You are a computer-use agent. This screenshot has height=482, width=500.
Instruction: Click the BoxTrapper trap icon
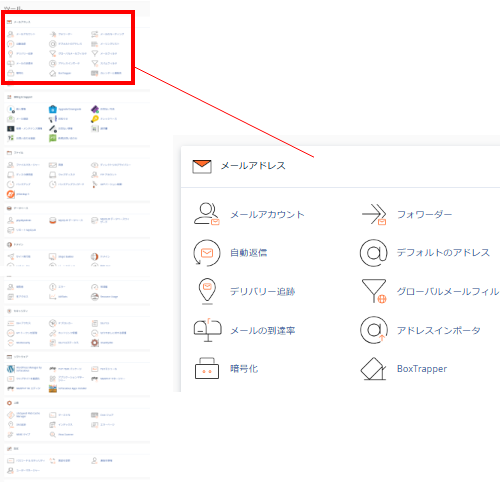point(373,369)
